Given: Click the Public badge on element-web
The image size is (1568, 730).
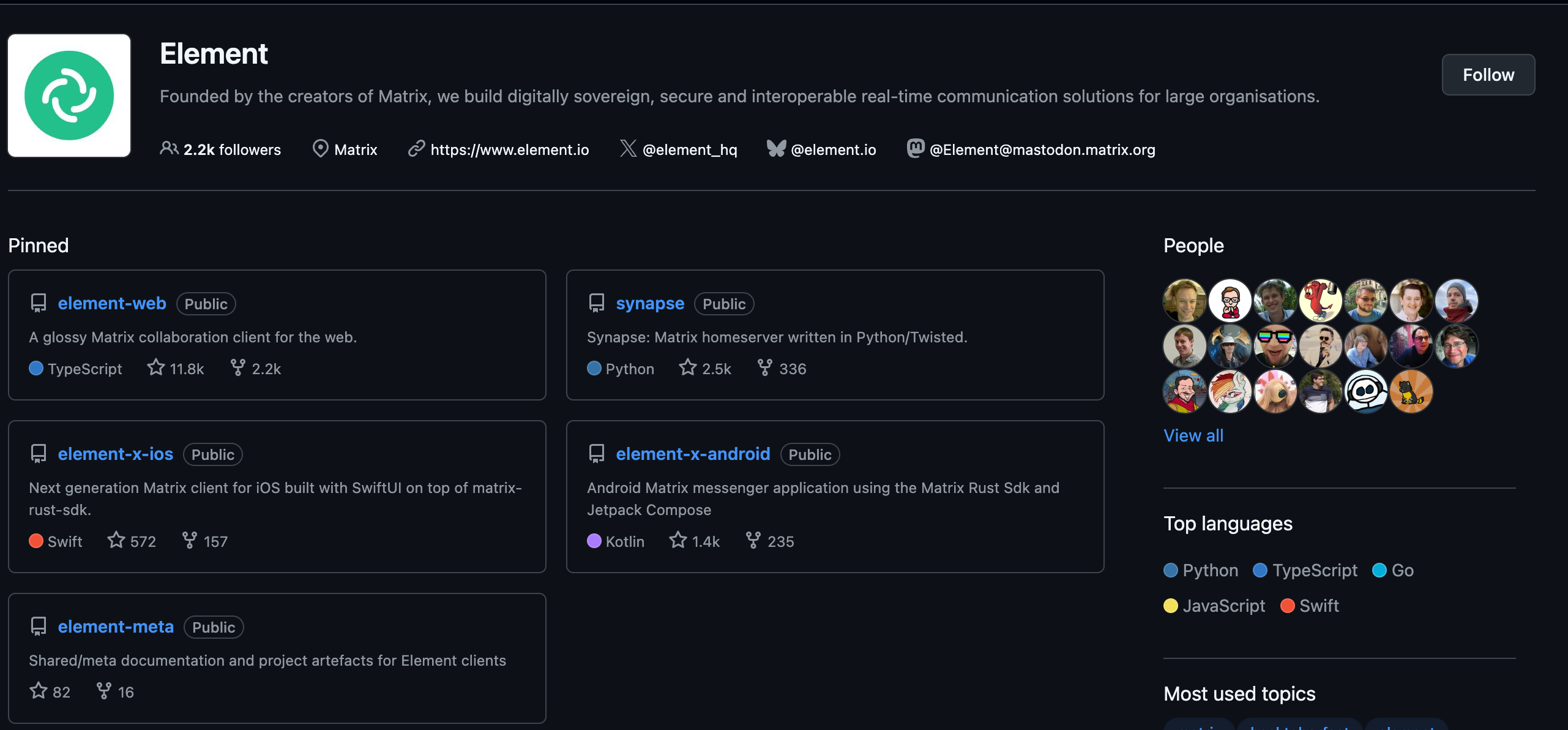Looking at the screenshot, I should coord(206,304).
